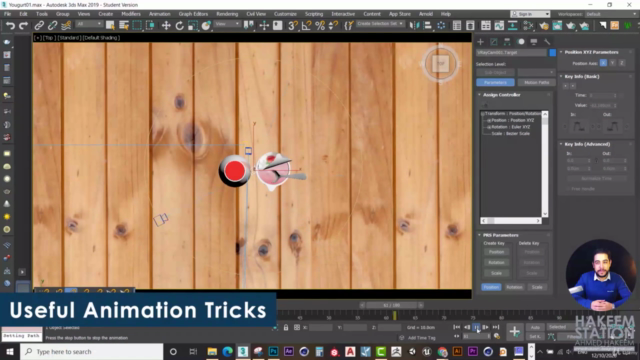
Task: Click the Go to Start playback button
Action: pyautogui.click(x=457, y=327)
